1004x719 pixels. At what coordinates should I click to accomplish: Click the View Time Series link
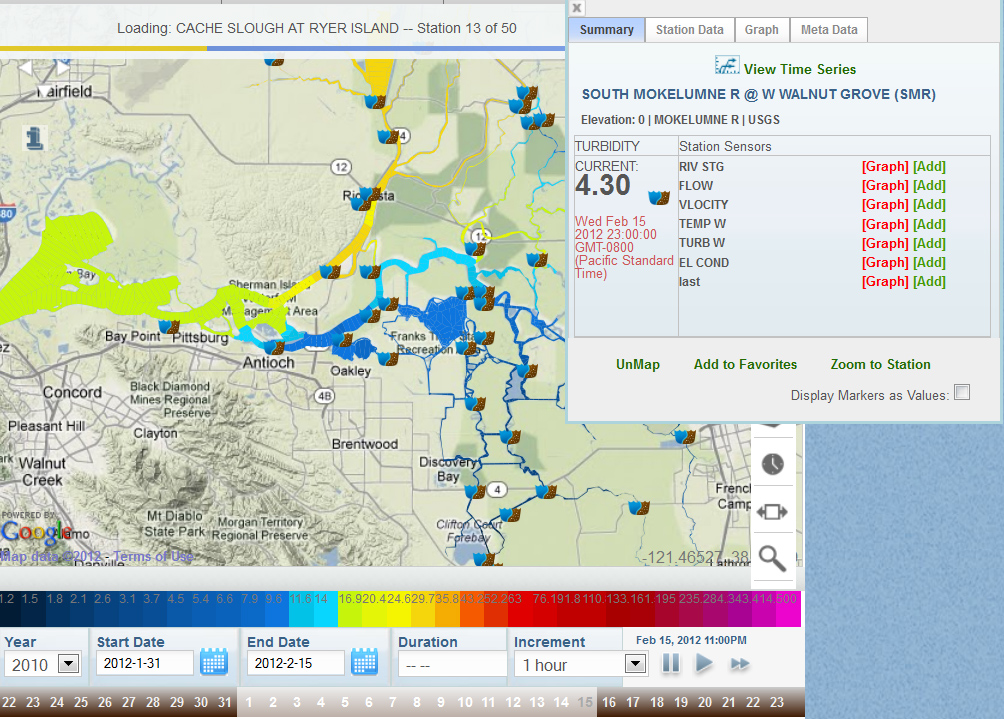(x=800, y=69)
